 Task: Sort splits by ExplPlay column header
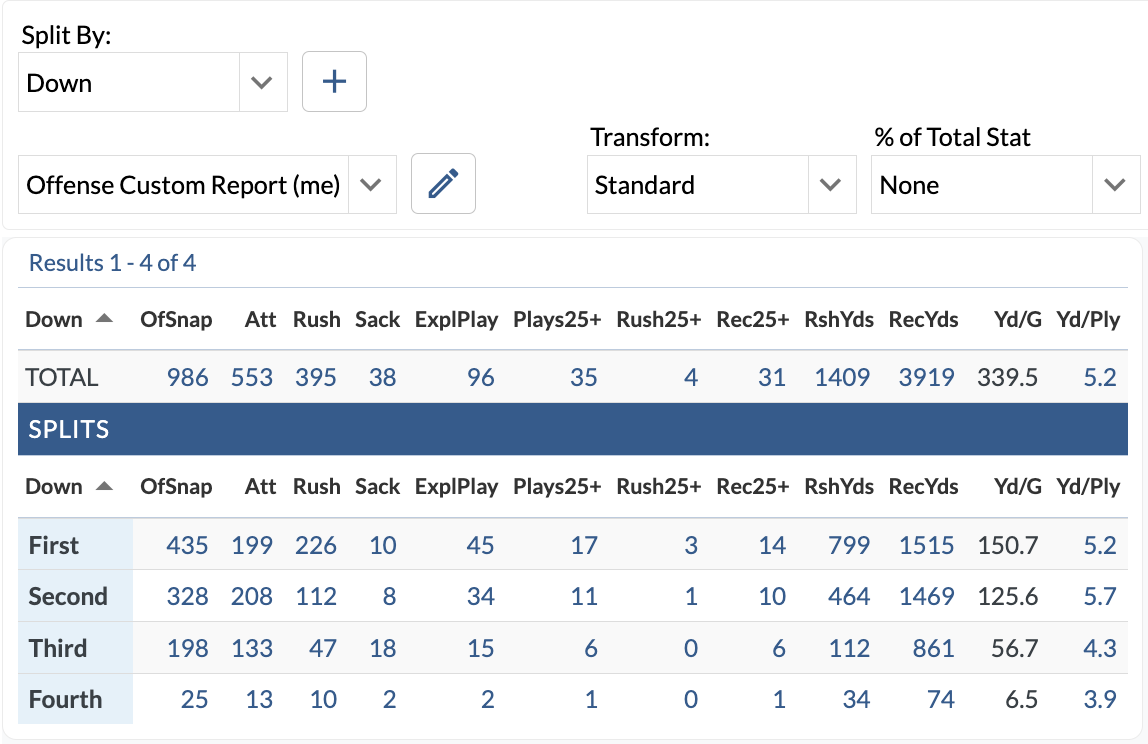point(456,487)
